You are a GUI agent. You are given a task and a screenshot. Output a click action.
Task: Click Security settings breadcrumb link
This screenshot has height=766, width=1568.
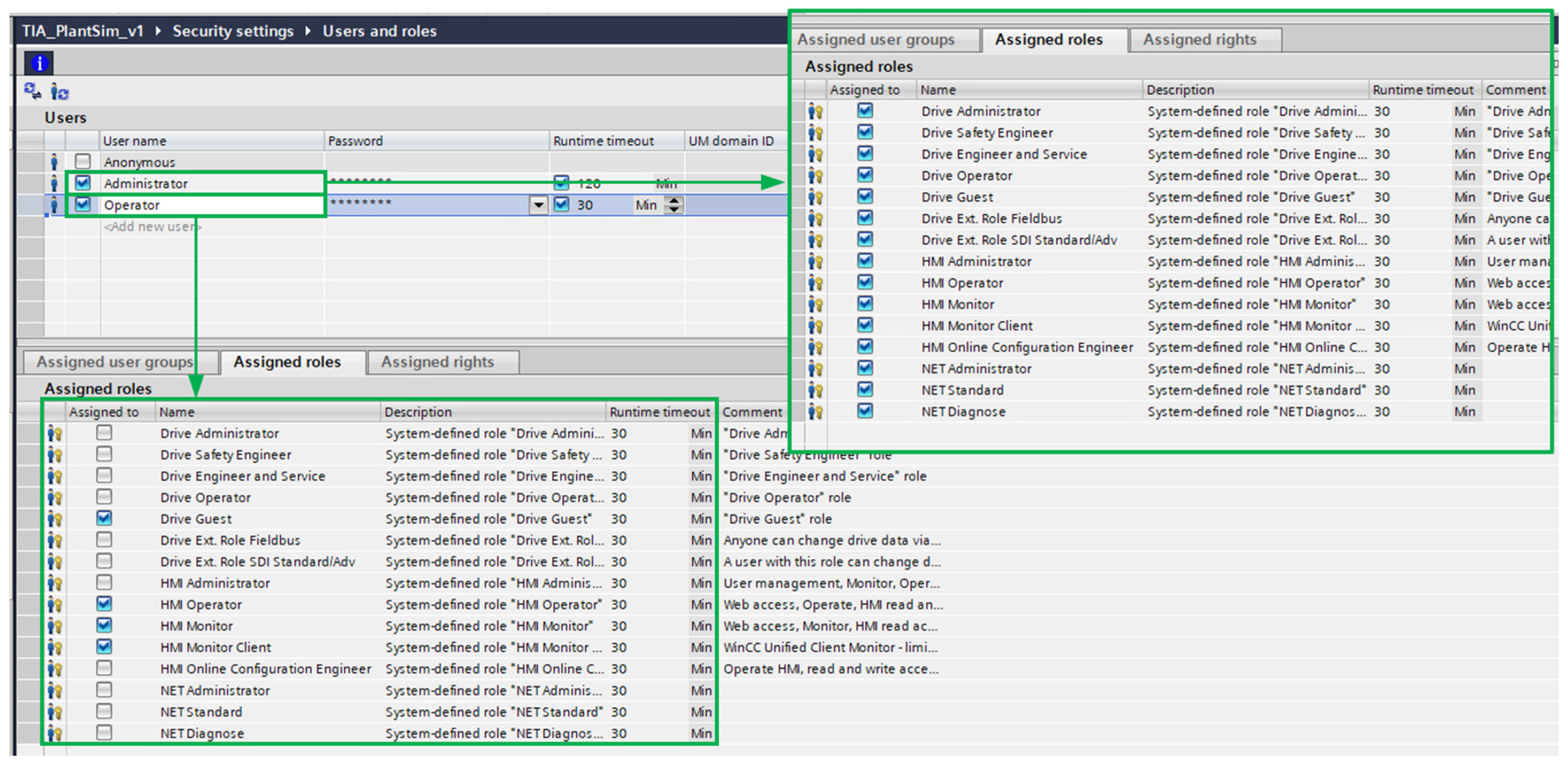(233, 31)
